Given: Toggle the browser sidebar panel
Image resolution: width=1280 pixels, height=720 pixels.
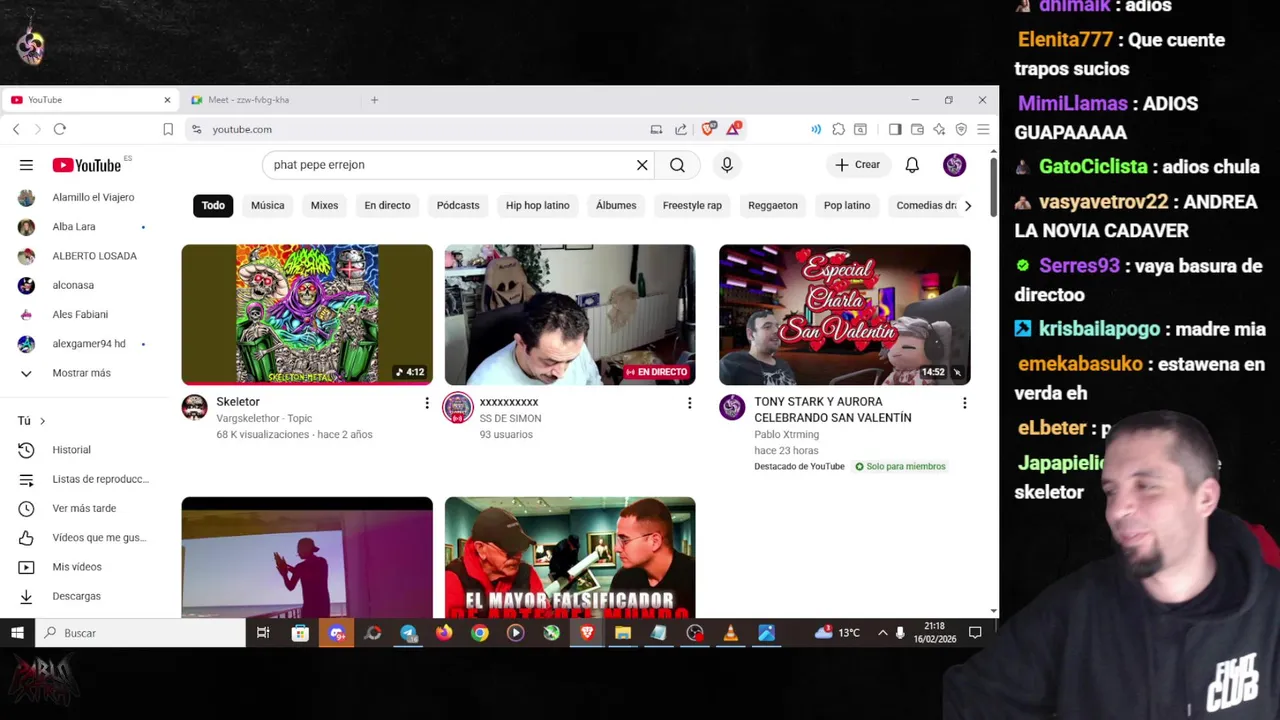Looking at the screenshot, I should coord(895,129).
